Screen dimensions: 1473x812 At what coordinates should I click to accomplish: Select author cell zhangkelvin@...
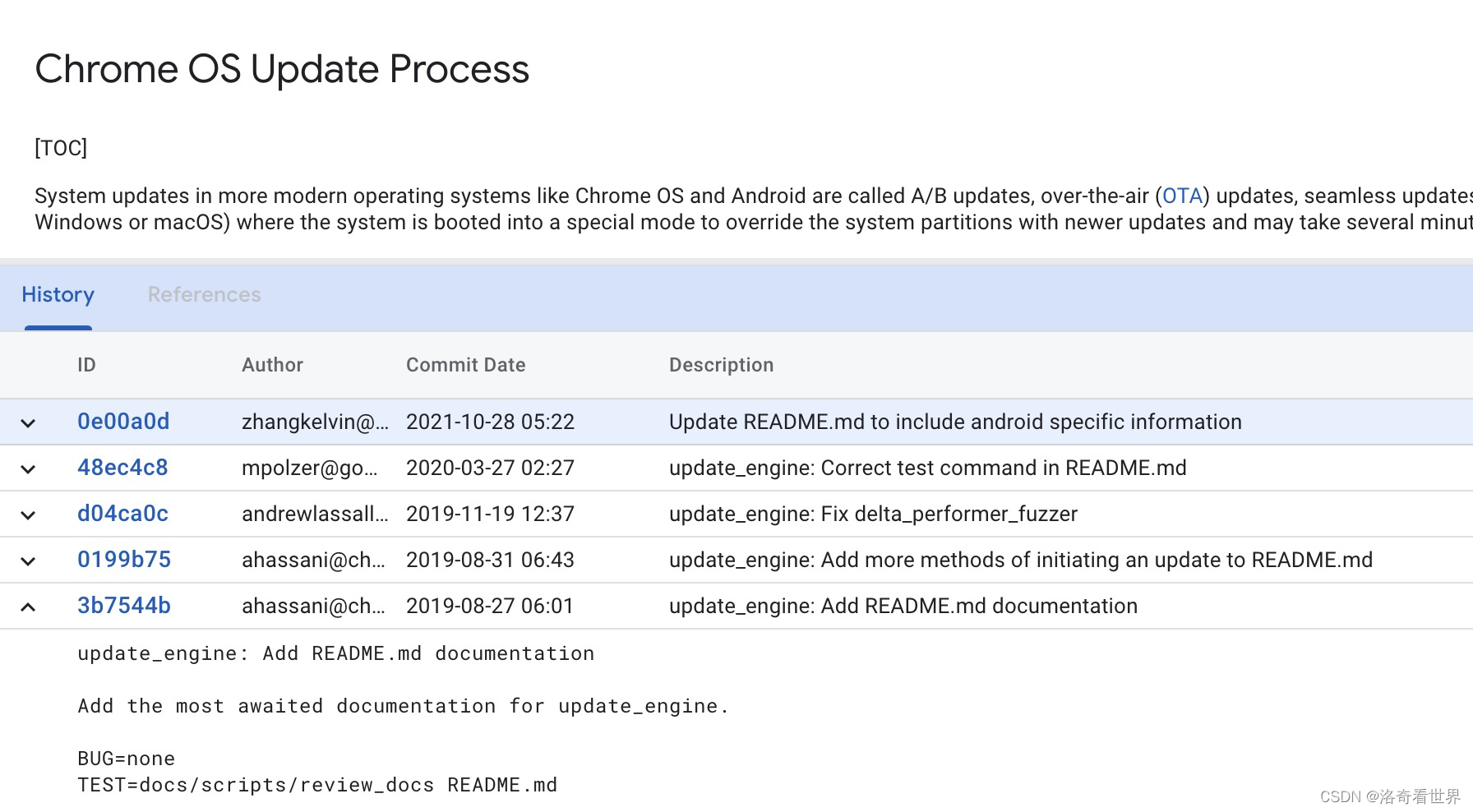(316, 422)
